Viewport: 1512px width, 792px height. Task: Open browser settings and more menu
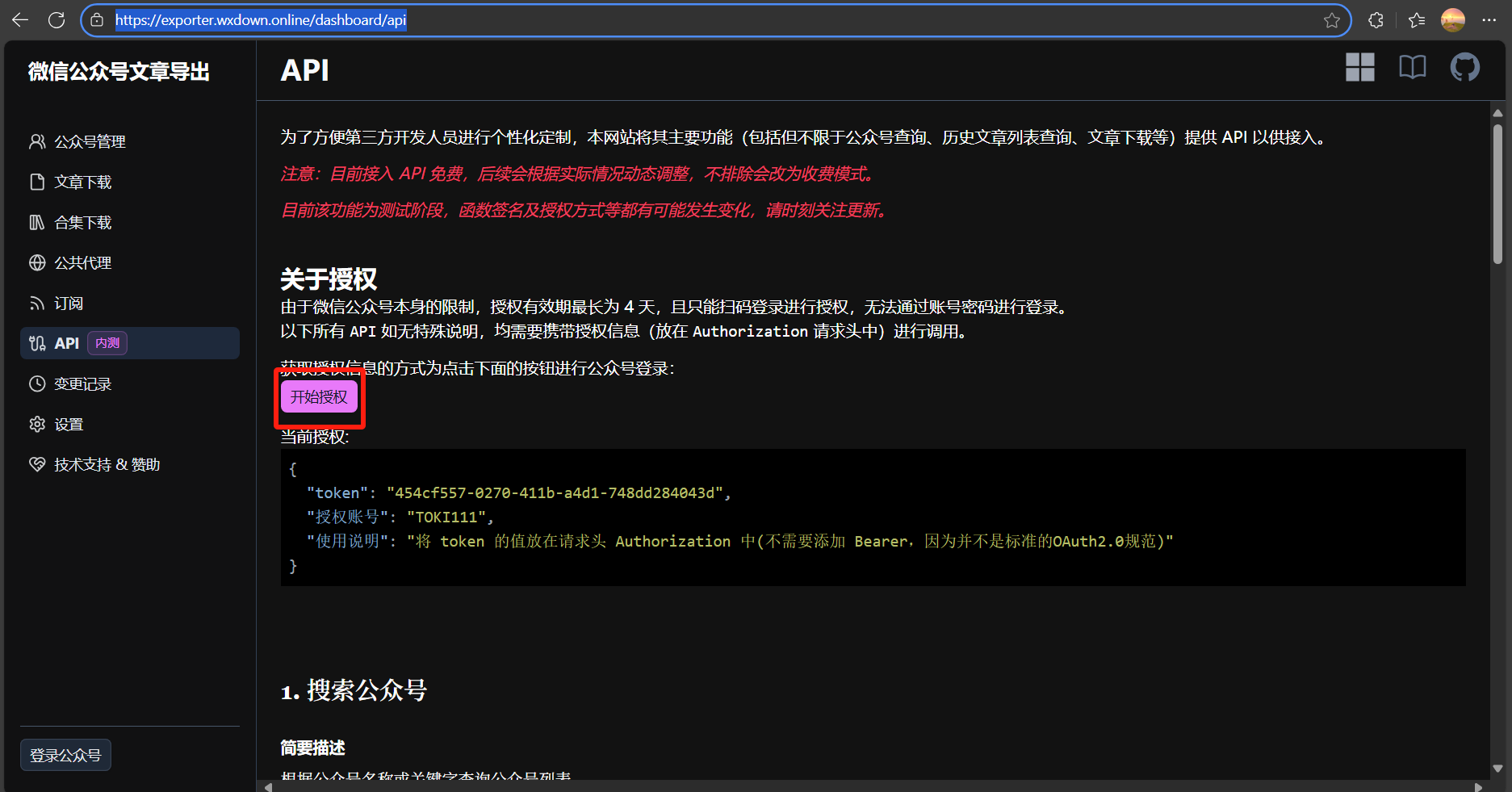tap(1489, 20)
